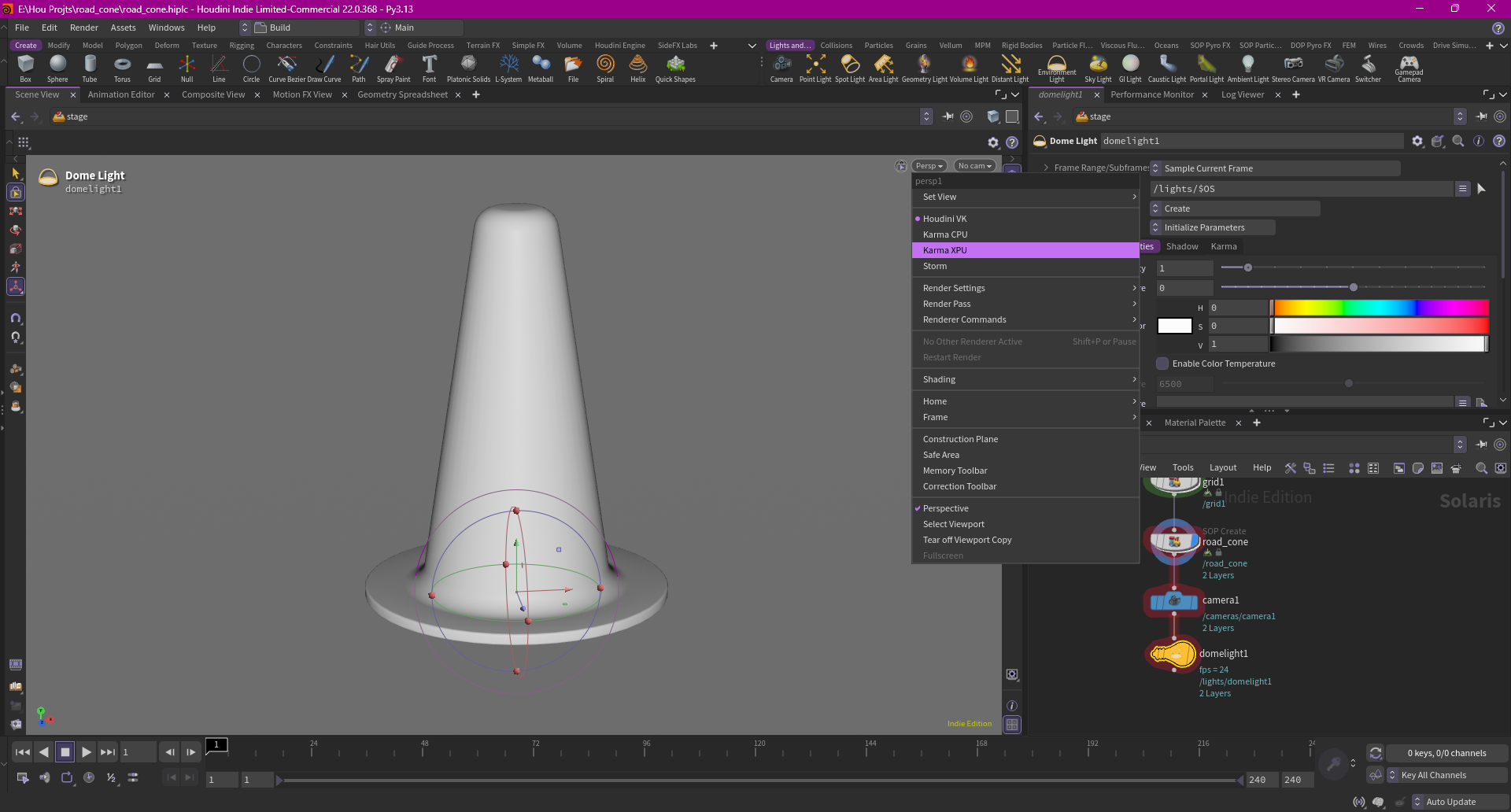Click Construction Plane menu entry
This screenshot has height=812, width=1511.
tap(1025, 439)
